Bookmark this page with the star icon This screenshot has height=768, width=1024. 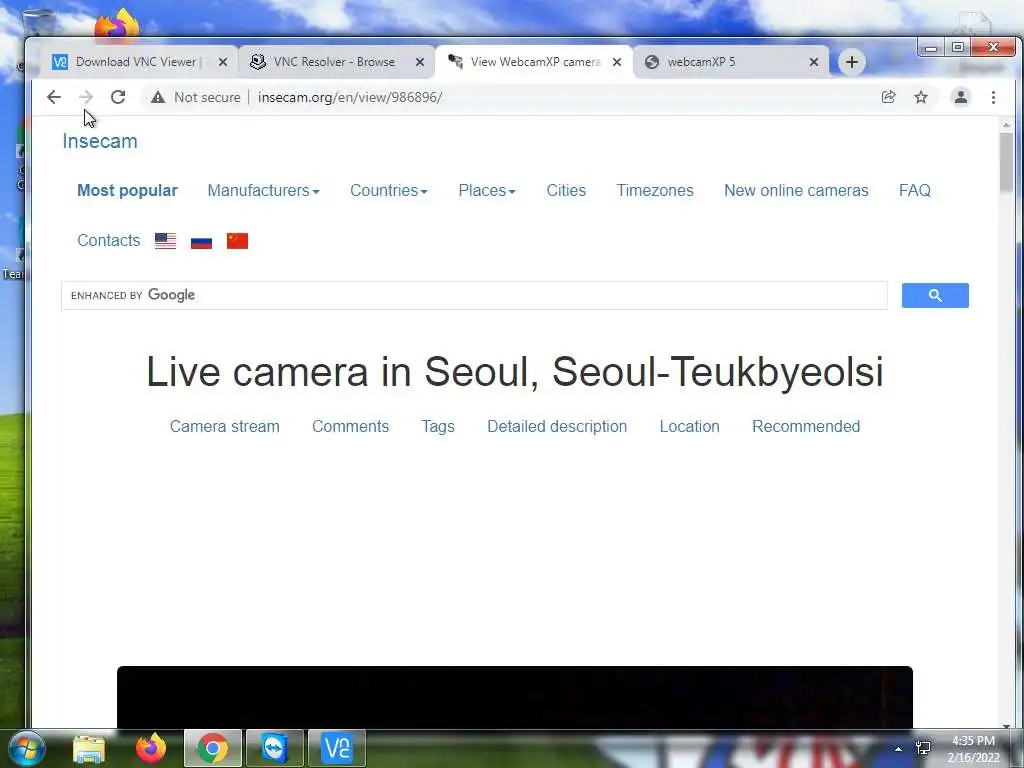(921, 97)
